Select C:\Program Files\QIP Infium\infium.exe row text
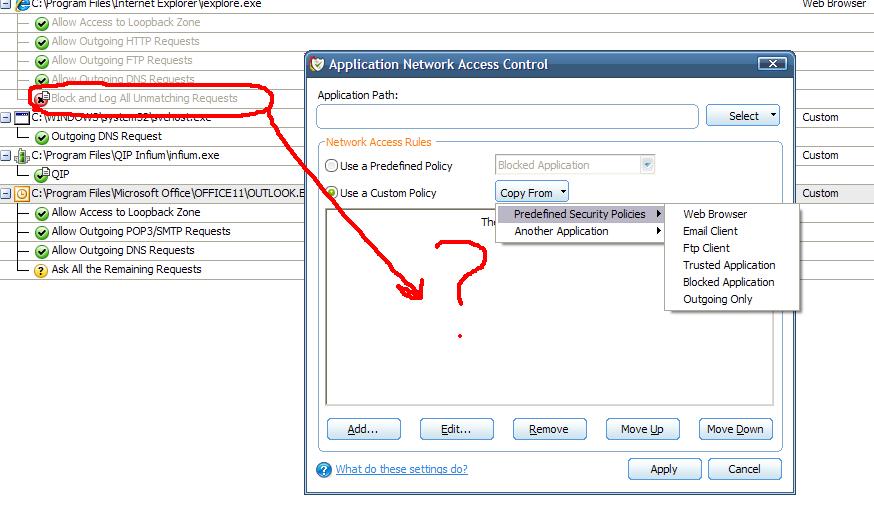 click(125, 156)
